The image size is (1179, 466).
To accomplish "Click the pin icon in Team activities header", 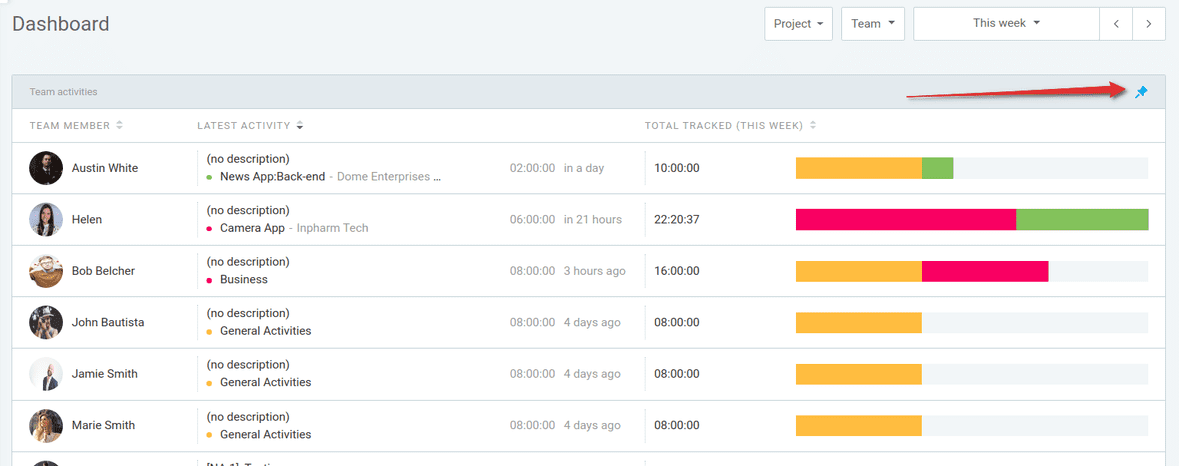I will [1141, 92].
